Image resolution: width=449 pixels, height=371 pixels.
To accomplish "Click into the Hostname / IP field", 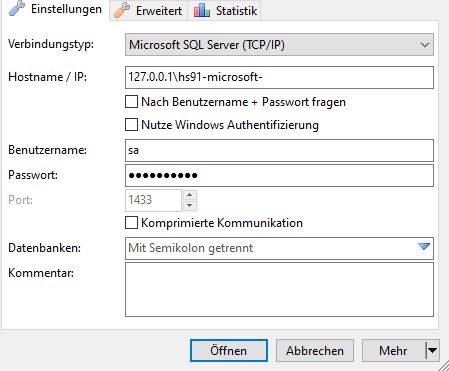I will click(x=279, y=77).
